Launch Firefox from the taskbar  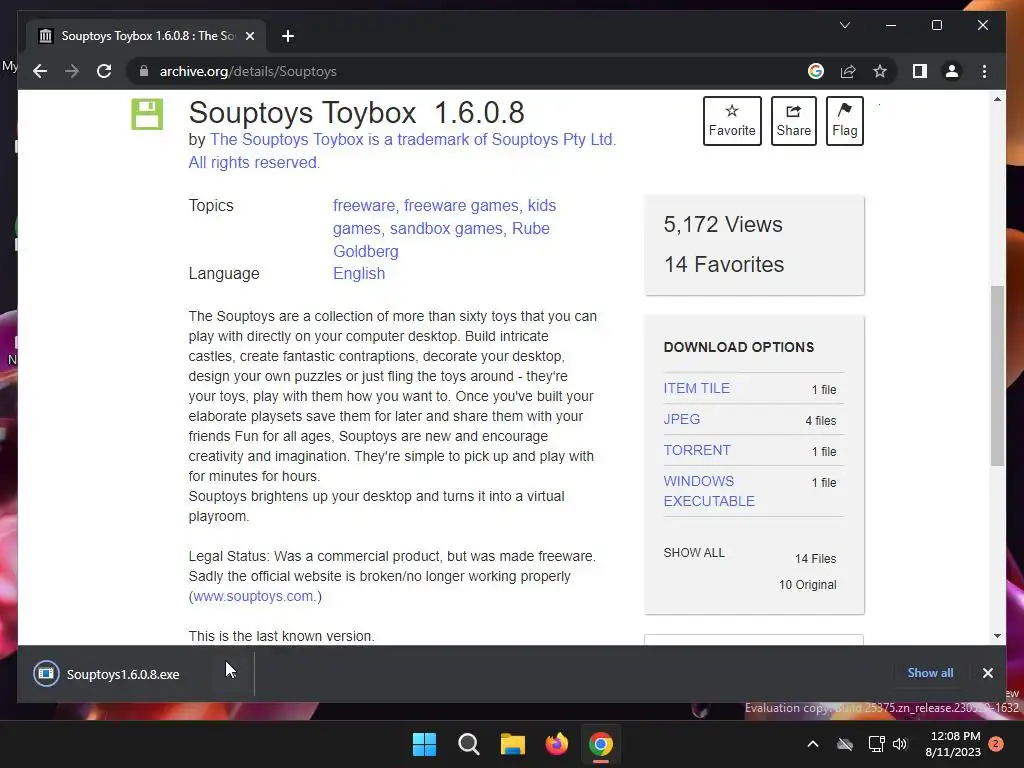pyautogui.click(x=556, y=744)
